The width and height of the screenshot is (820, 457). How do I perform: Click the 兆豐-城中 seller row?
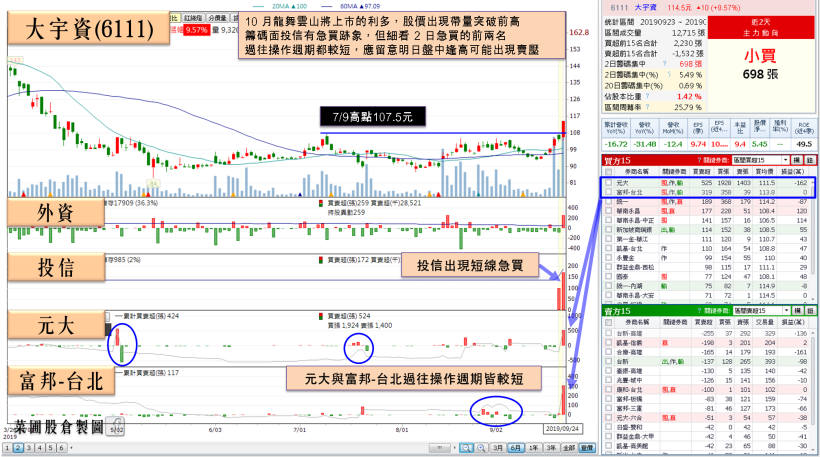[707, 380]
